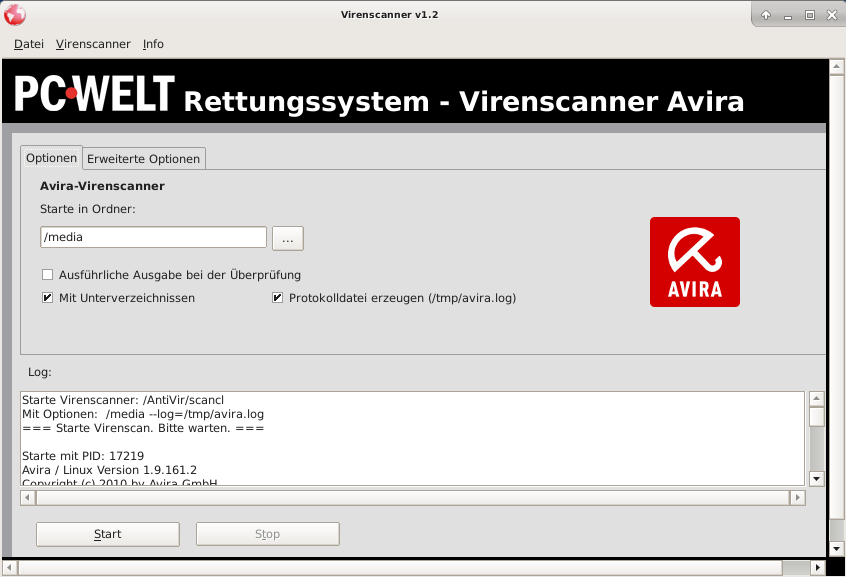Click the 'Virenscanner v1.2' window title

(390, 15)
